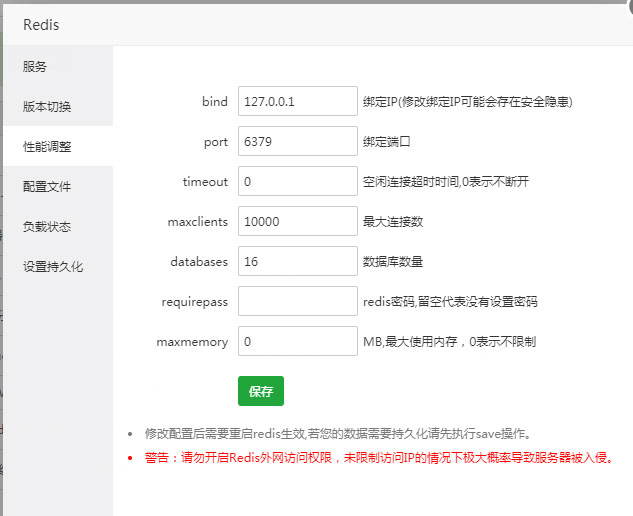Switch to the 版本切换 tab
The width and height of the screenshot is (633, 516).
(x=47, y=107)
